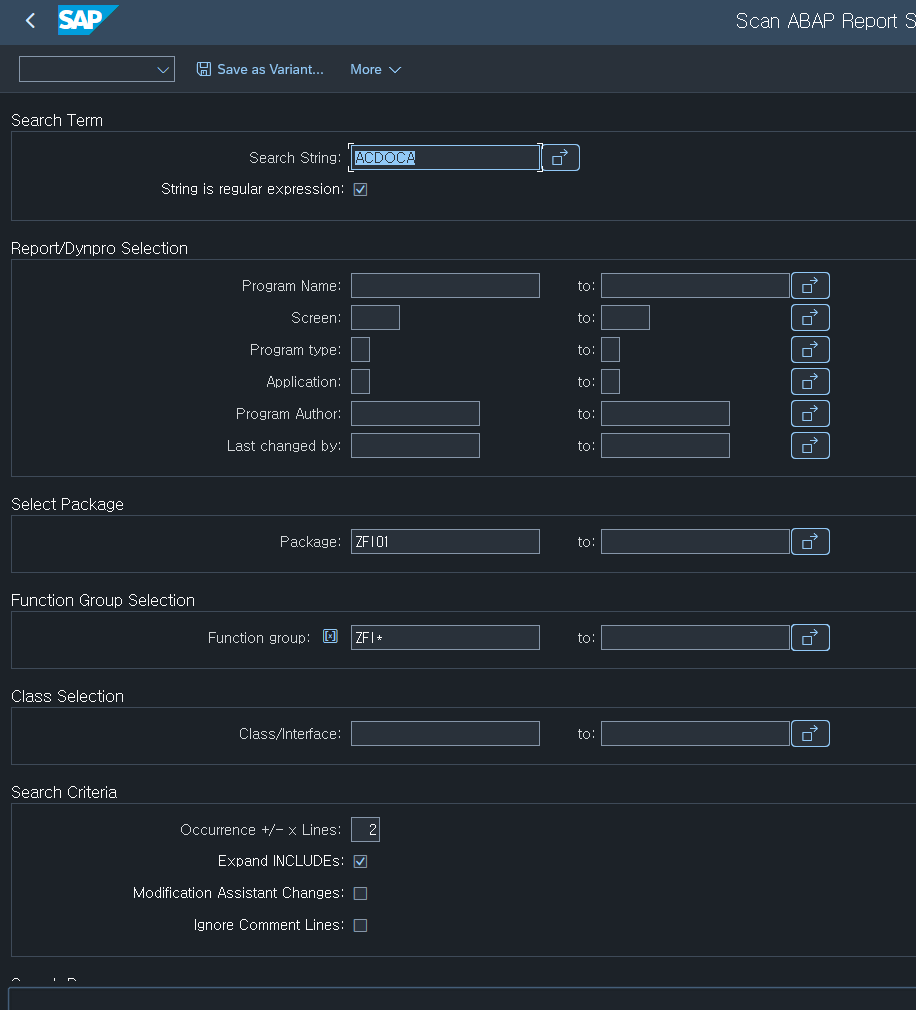Click the Function group field with ZFI*
The height and width of the screenshot is (1010, 916).
pyautogui.click(x=445, y=638)
